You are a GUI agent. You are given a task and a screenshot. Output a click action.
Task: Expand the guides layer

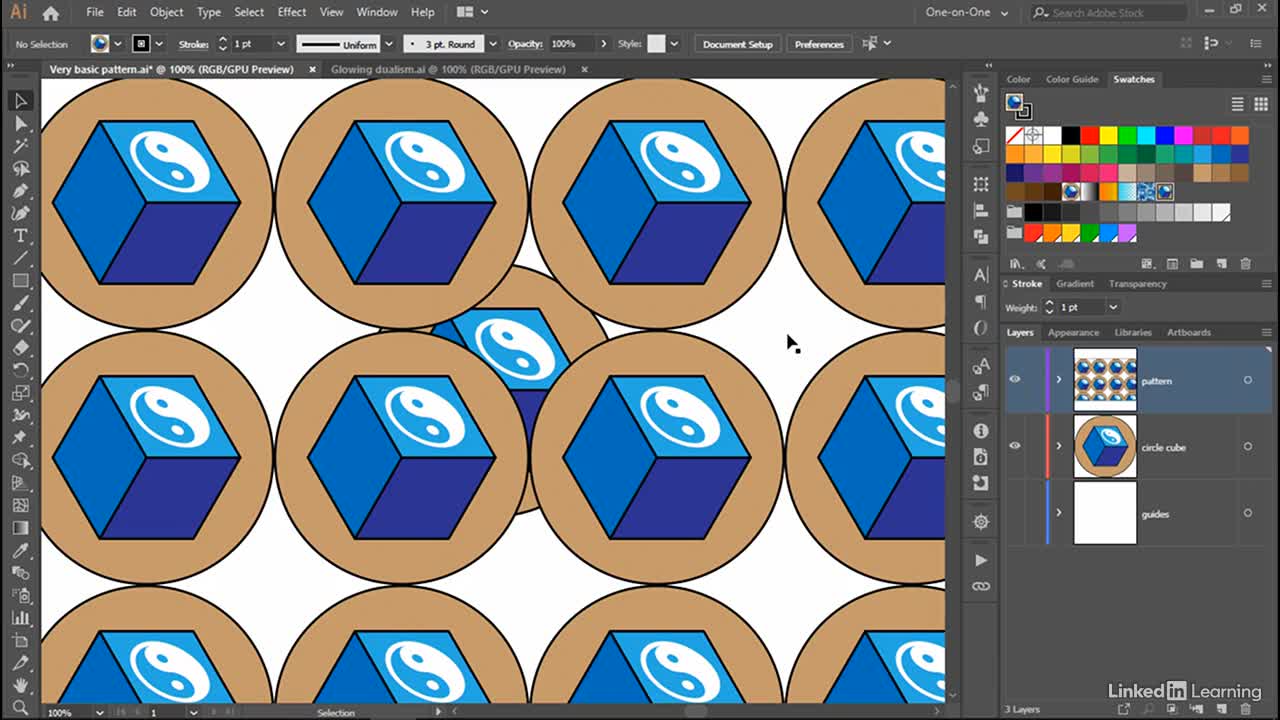click(x=1059, y=513)
